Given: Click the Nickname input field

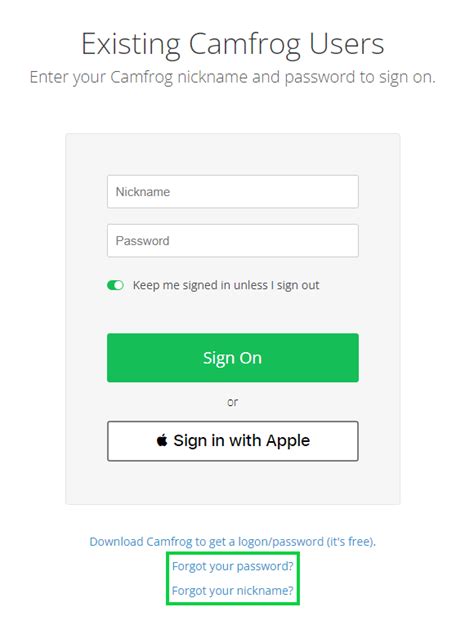Looking at the screenshot, I should tap(233, 192).
